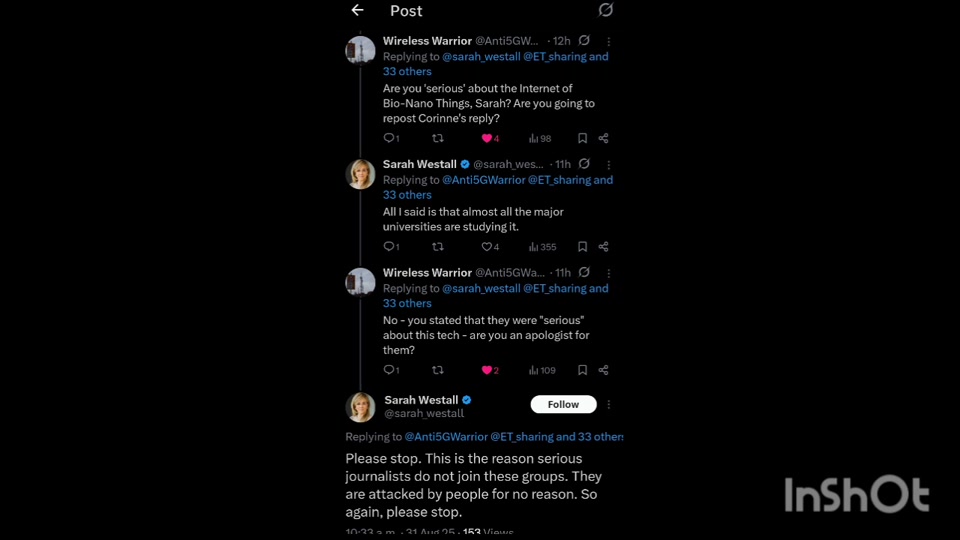Share Wireless Warrior's 'apologist' tweet
This screenshot has height=540, width=960.
(x=603, y=370)
